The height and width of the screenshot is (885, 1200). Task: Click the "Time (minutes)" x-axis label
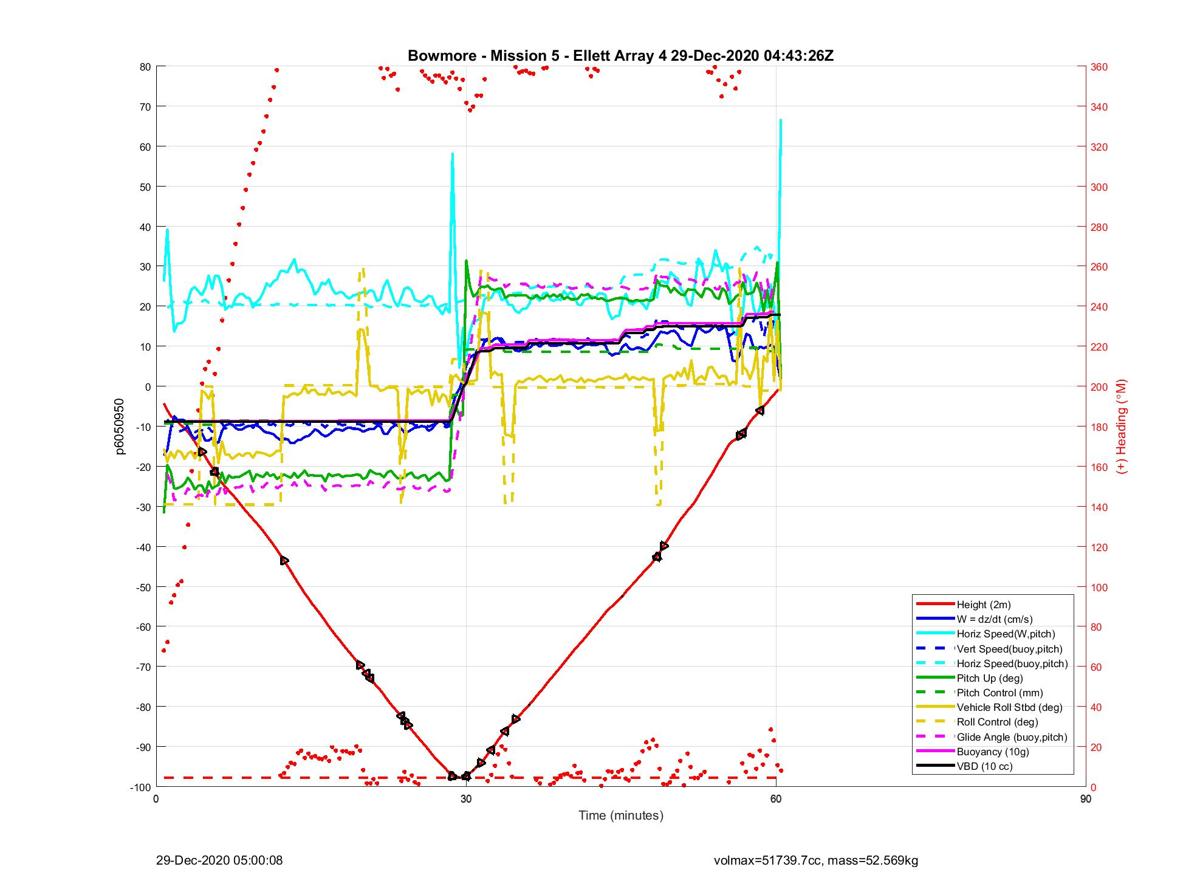pyautogui.click(x=621, y=816)
